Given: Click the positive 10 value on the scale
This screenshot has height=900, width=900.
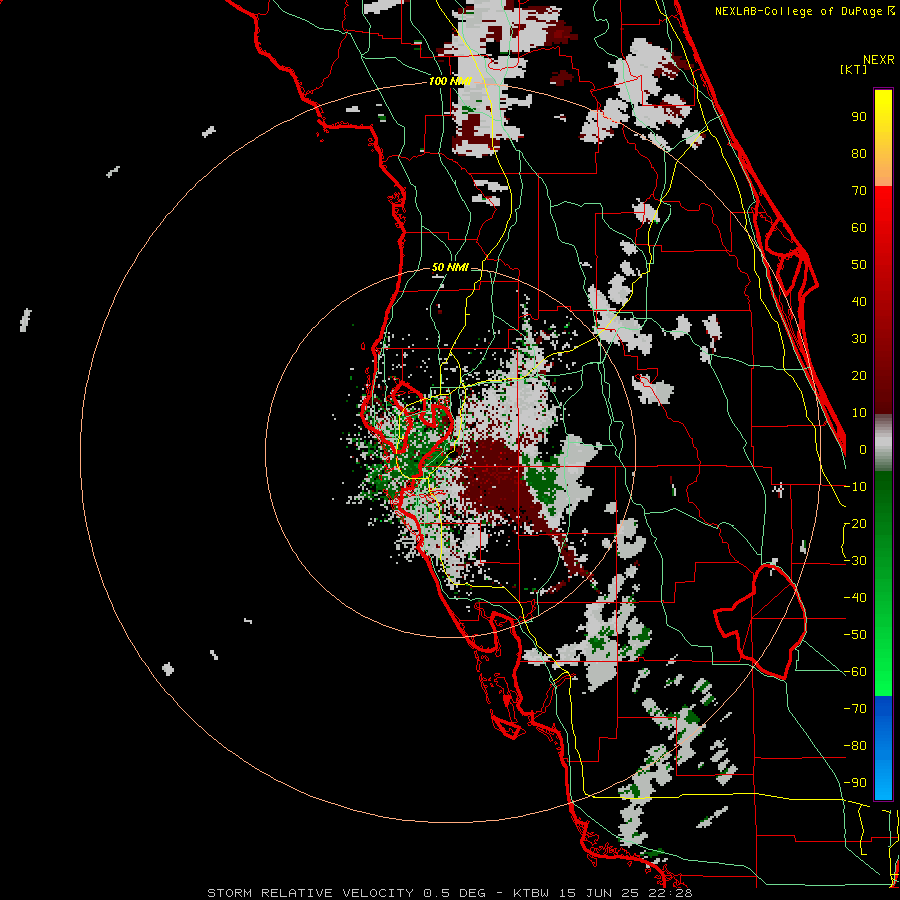Looking at the screenshot, I should pyautogui.click(x=859, y=413).
